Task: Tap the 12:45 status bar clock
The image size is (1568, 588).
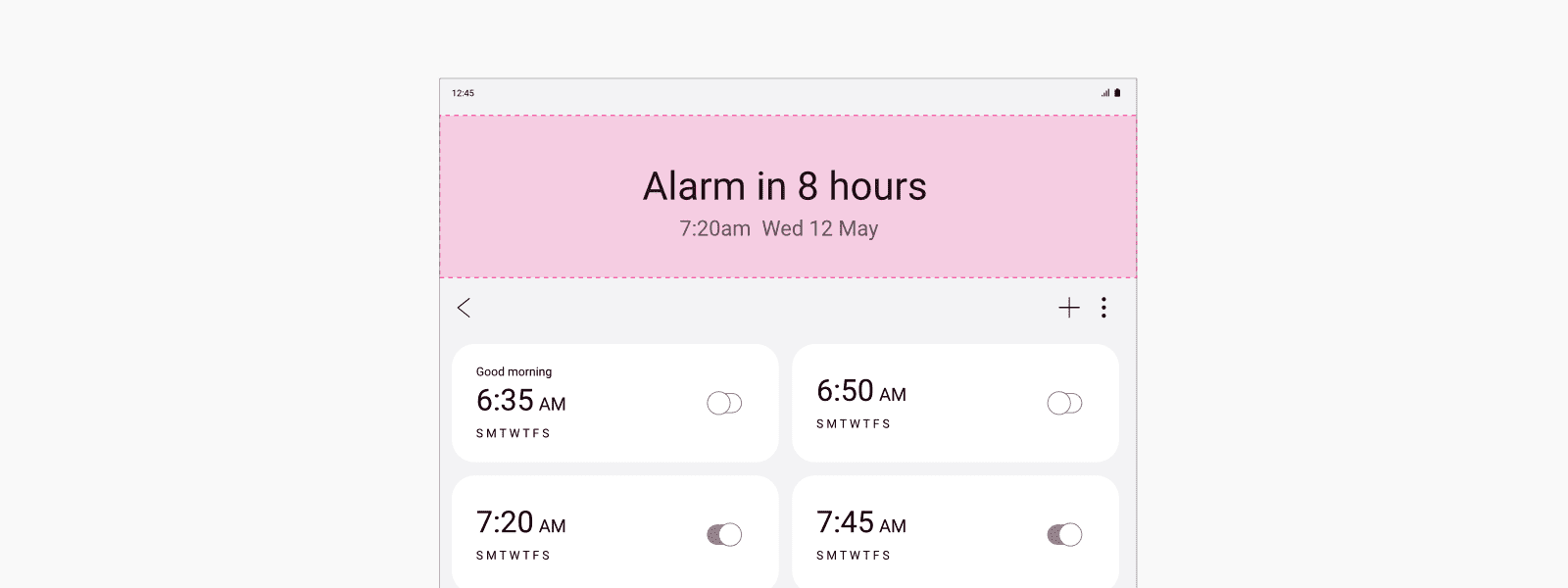Action: click(x=463, y=93)
